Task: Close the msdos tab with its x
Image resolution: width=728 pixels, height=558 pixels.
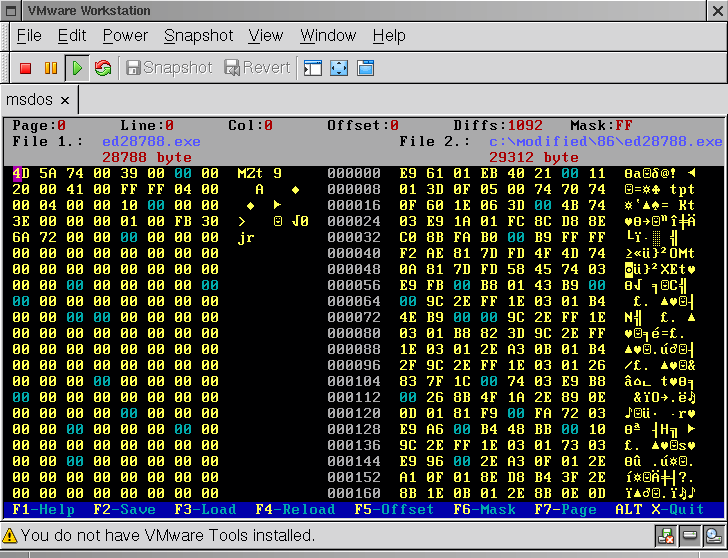Action: click(65, 100)
